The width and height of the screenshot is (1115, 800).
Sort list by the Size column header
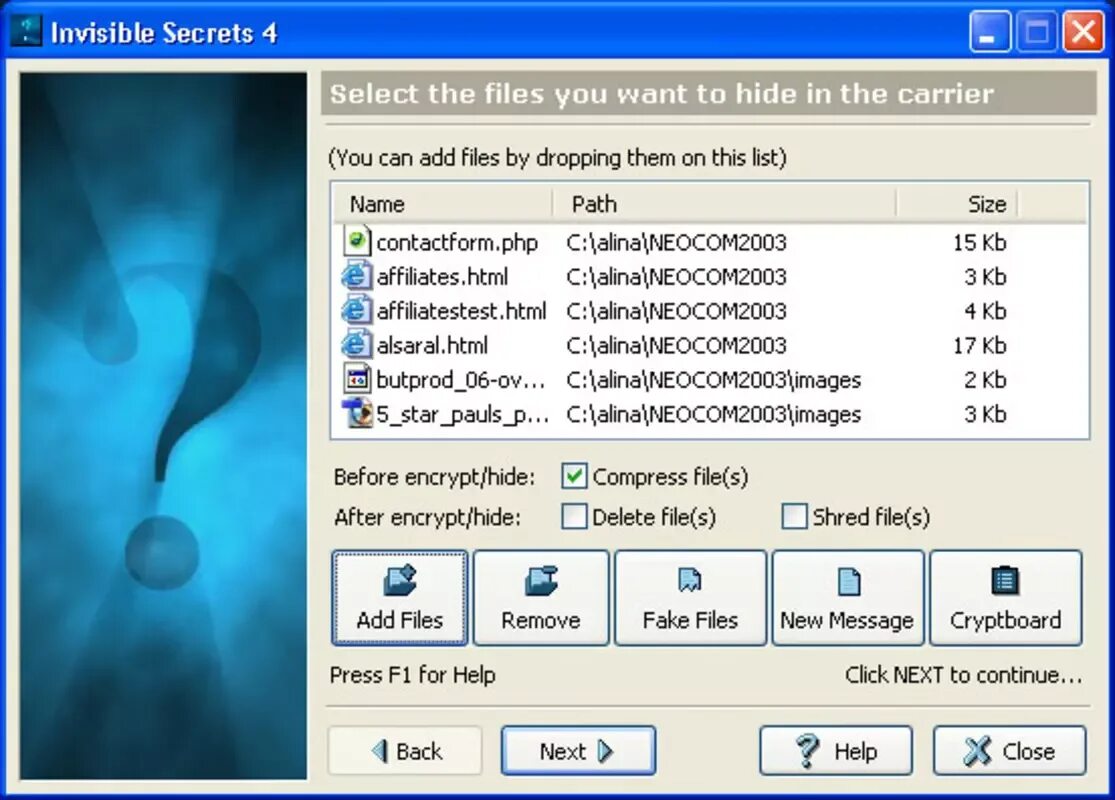(x=957, y=204)
